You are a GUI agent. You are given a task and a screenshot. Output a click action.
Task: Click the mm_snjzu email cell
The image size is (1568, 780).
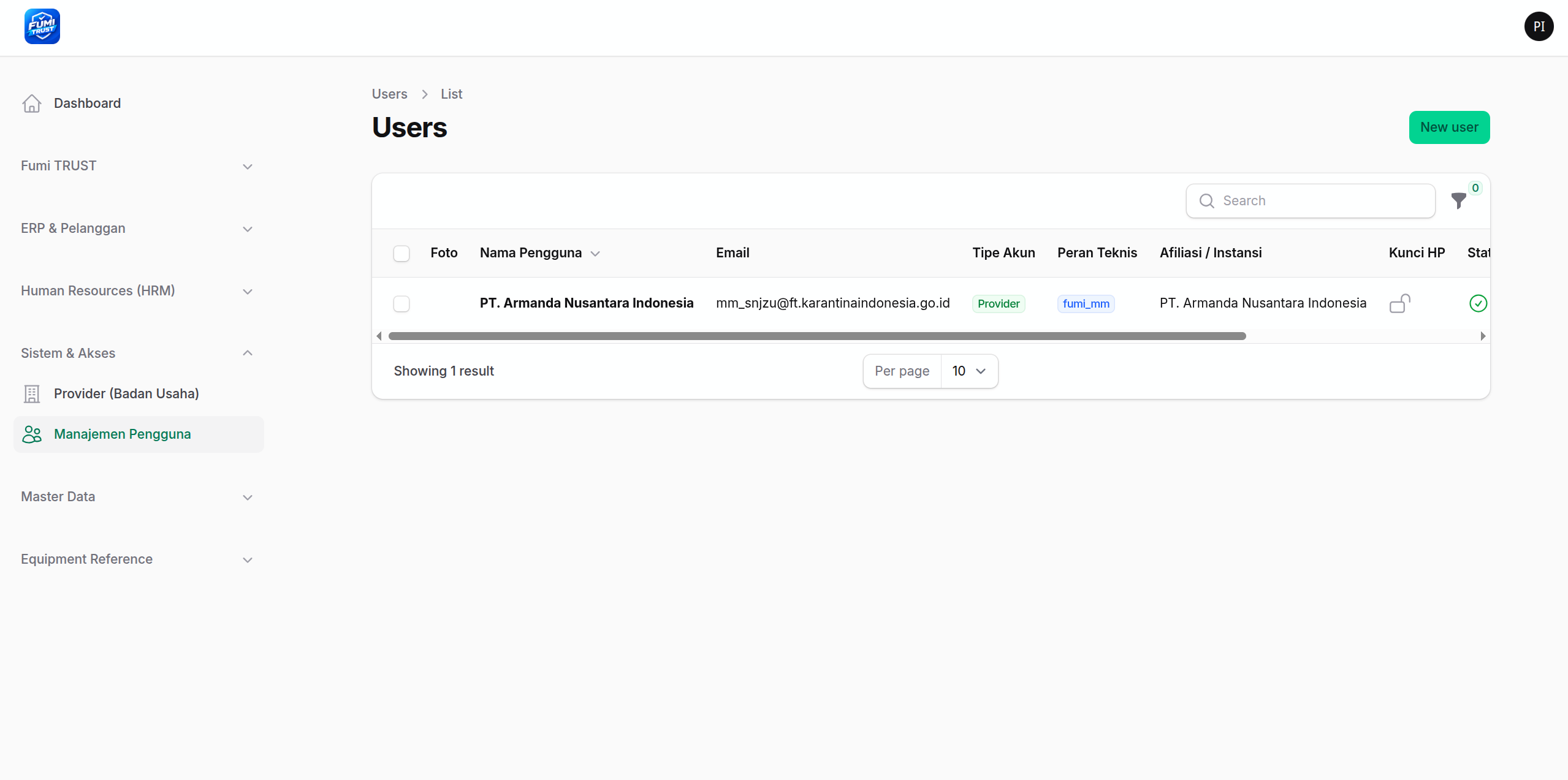click(833, 303)
